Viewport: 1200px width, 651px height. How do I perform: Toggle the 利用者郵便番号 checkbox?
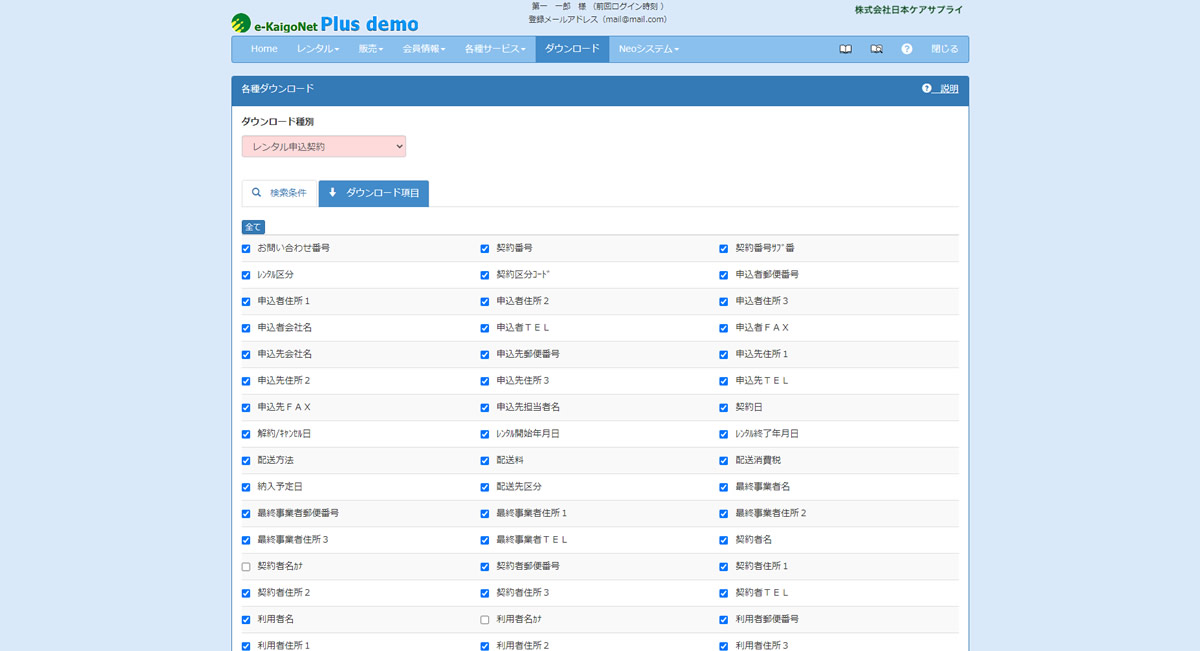point(724,620)
